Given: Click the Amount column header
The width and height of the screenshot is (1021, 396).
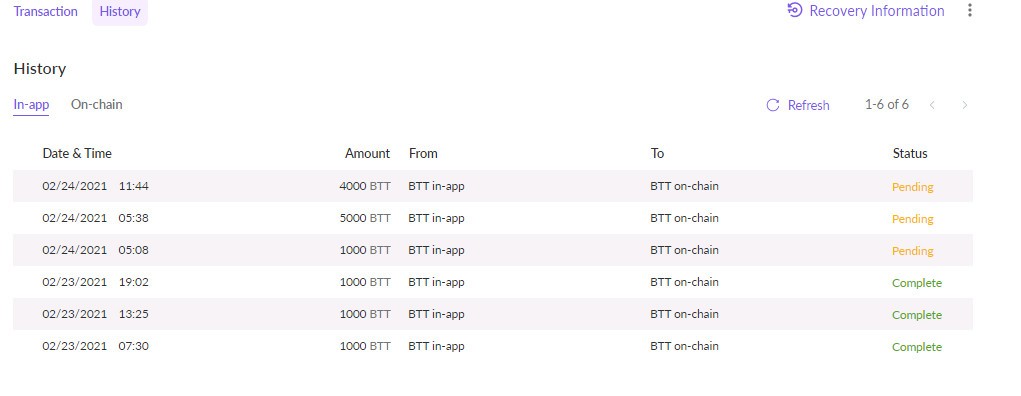Looking at the screenshot, I should pyautogui.click(x=367, y=154).
